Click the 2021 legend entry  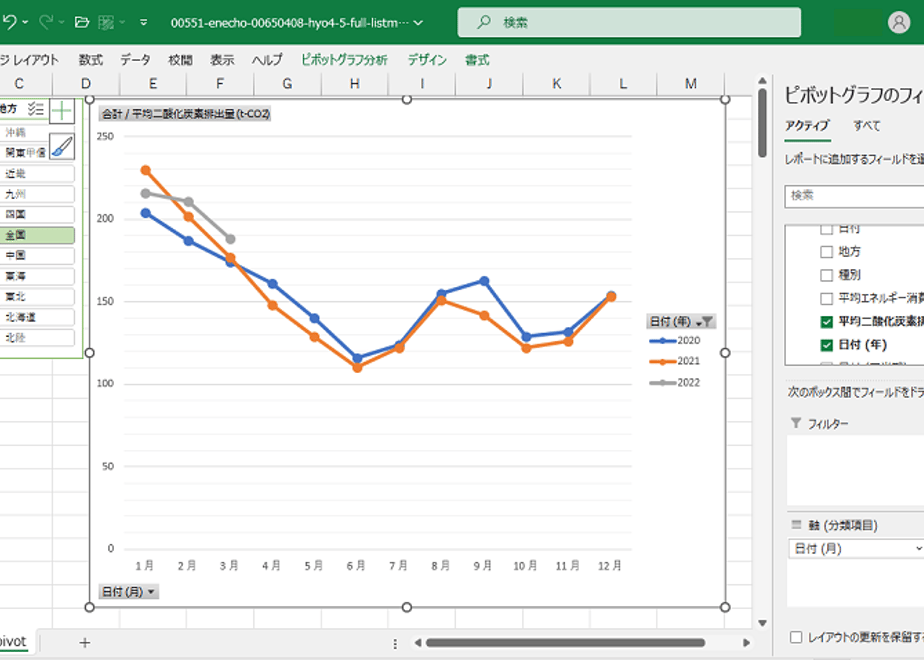click(x=674, y=361)
